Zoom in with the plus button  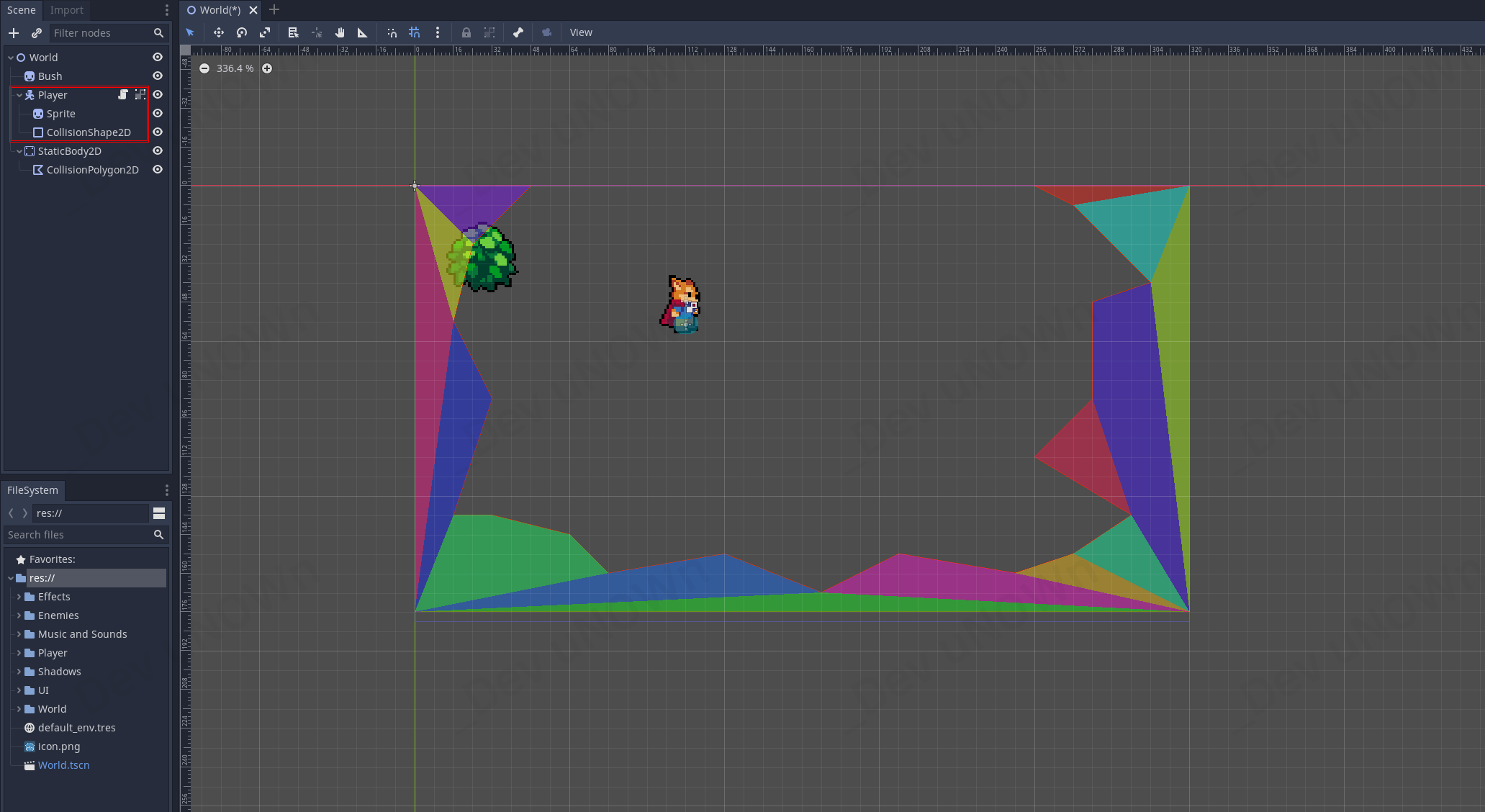tap(267, 68)
